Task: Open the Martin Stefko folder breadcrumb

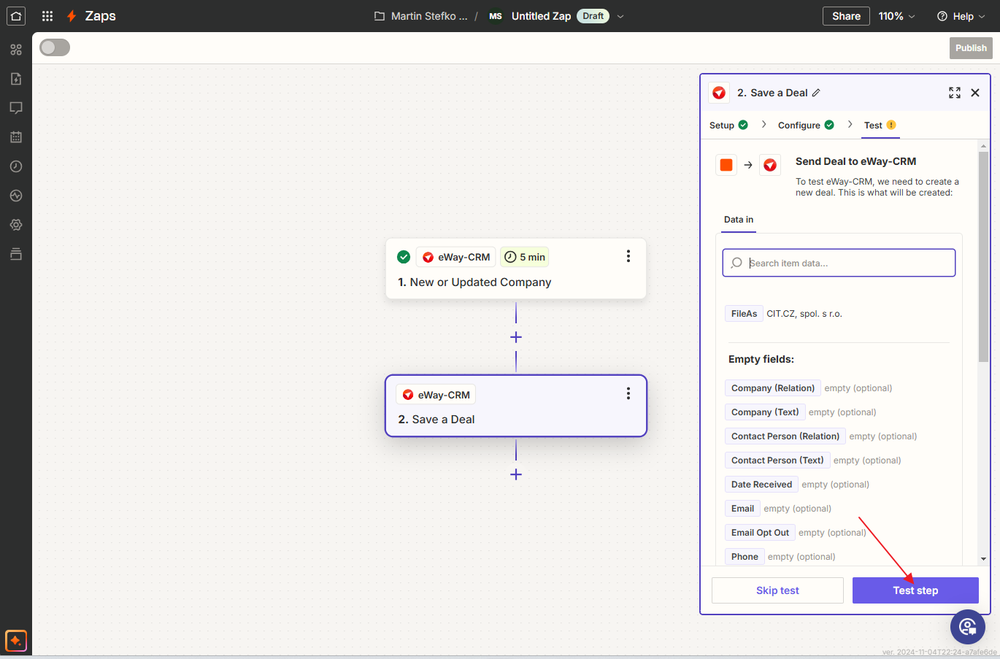Action: click(x=429, y=16)
